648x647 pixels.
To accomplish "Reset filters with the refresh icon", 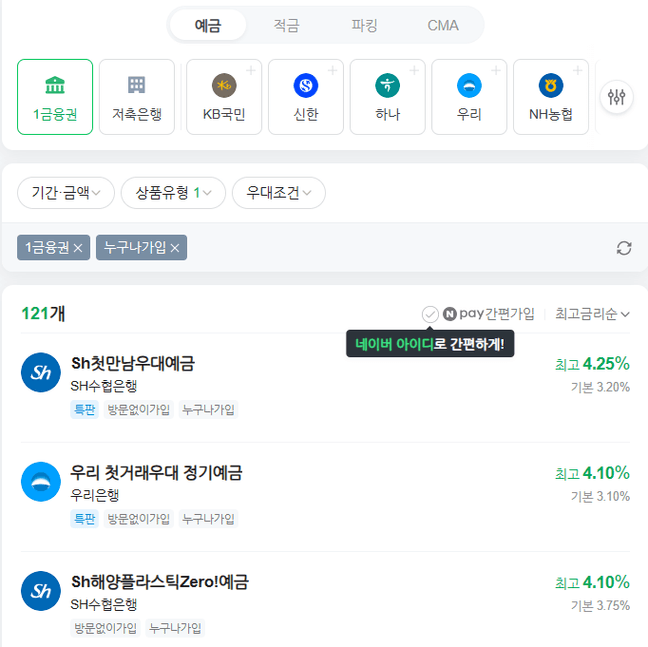I will (x=624, y=248).
